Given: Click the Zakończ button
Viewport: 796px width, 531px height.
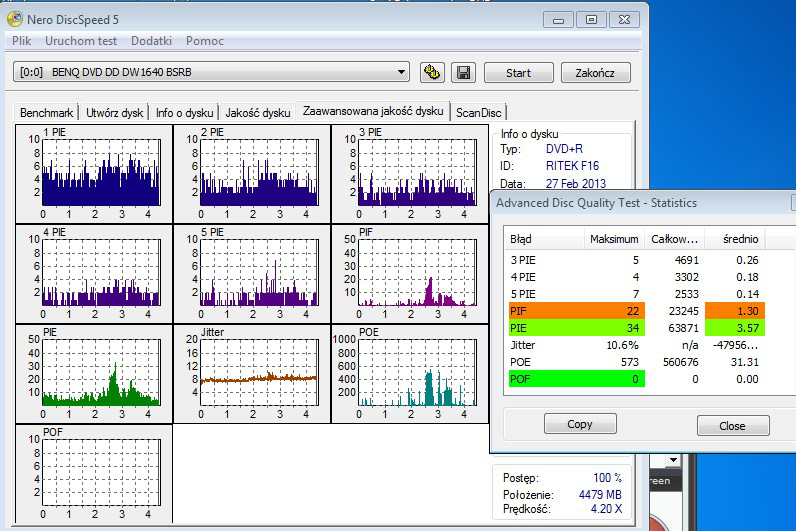Looking at the screenshot, I should tap(595, 73).
